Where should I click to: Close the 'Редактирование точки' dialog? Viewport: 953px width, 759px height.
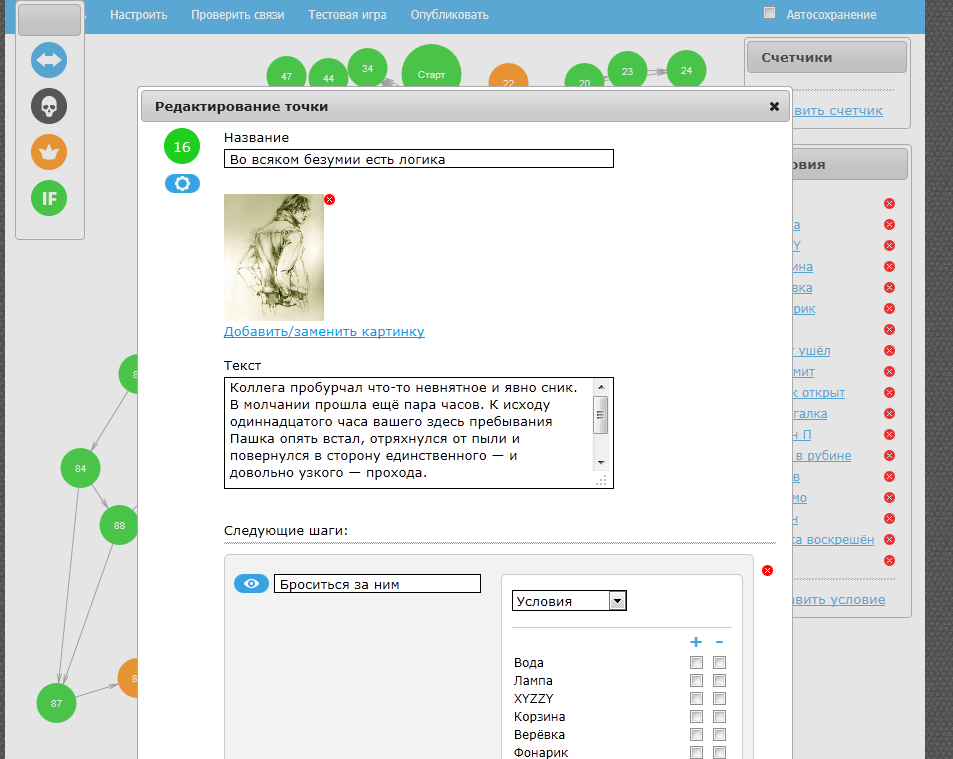pos(774,106)
